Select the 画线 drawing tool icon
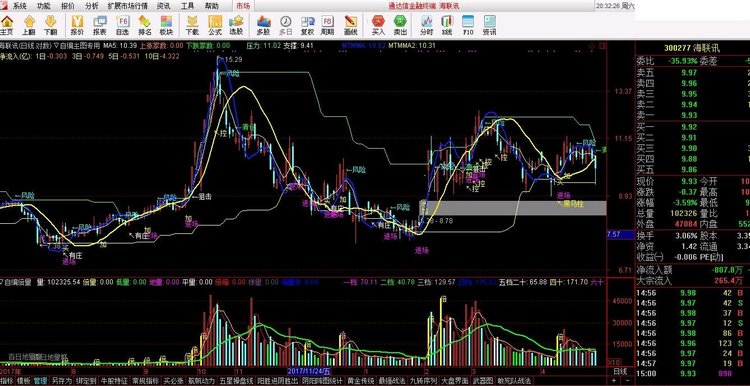Screen dimensions: 750x386 [x=351, y=25]
